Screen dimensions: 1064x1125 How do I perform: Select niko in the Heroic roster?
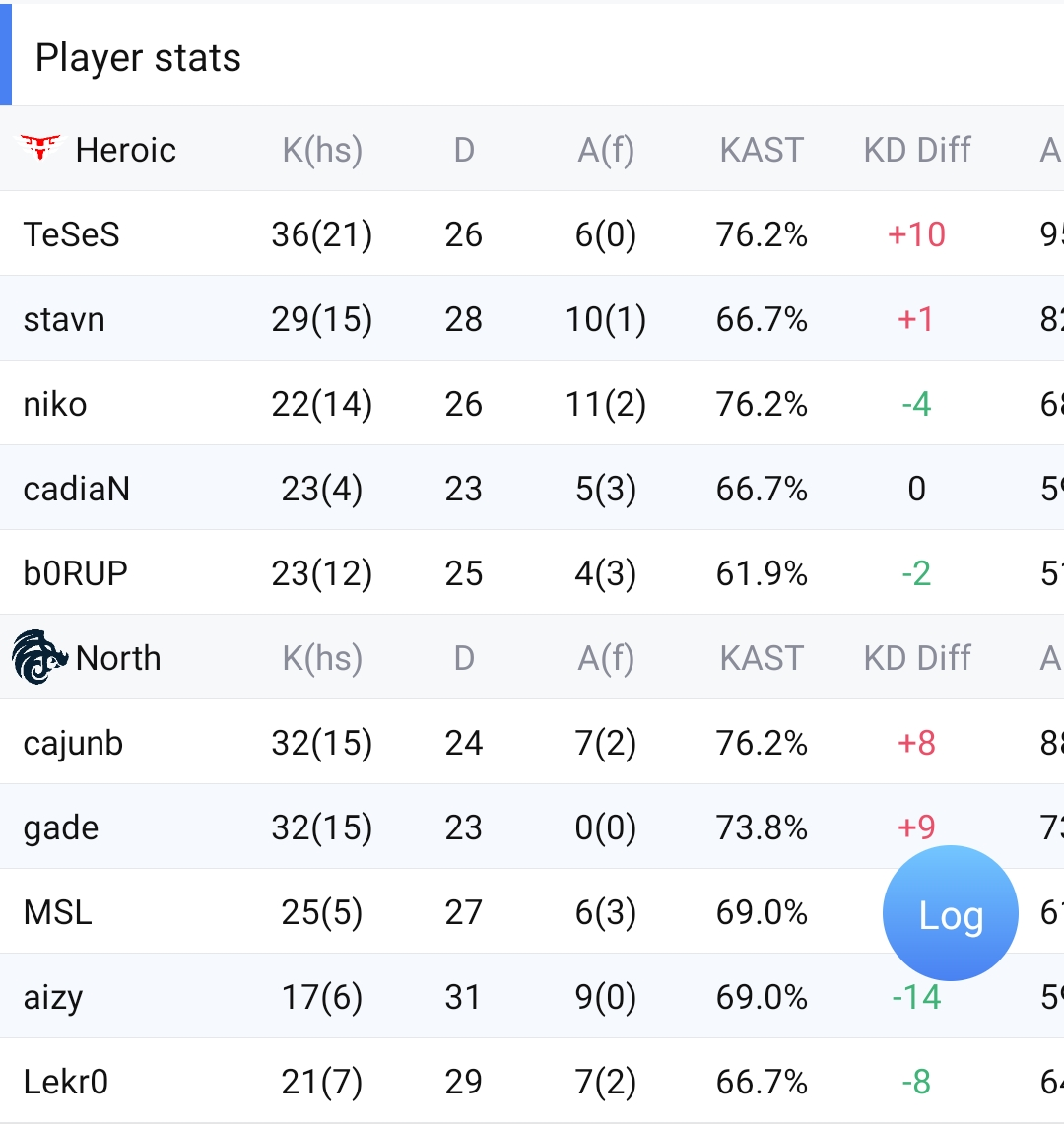coord(55,404)
